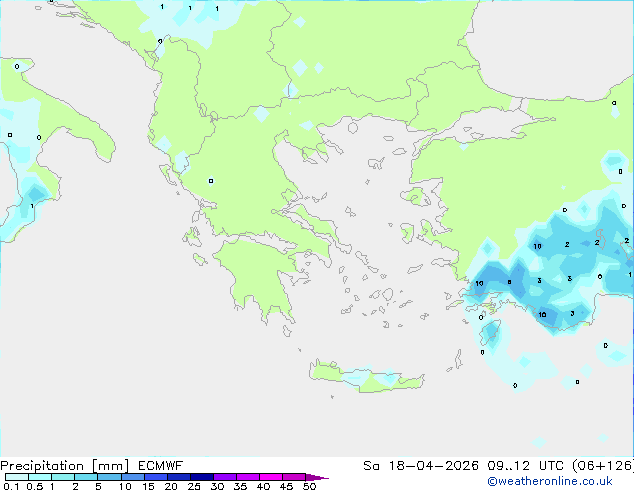Click the "09..12" time range text
634x490 pixels.
coord(508,466)
